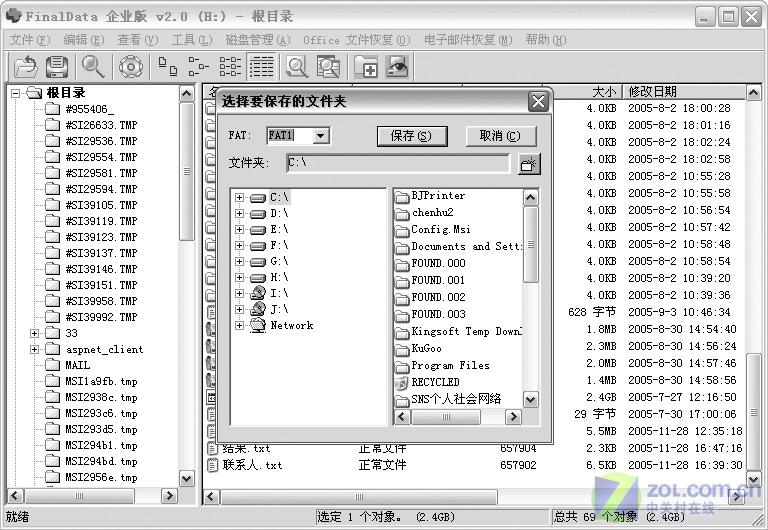Open the 文件(F) menu
The height and width of the screenshot is (530, 768).
tap(30, 40)
